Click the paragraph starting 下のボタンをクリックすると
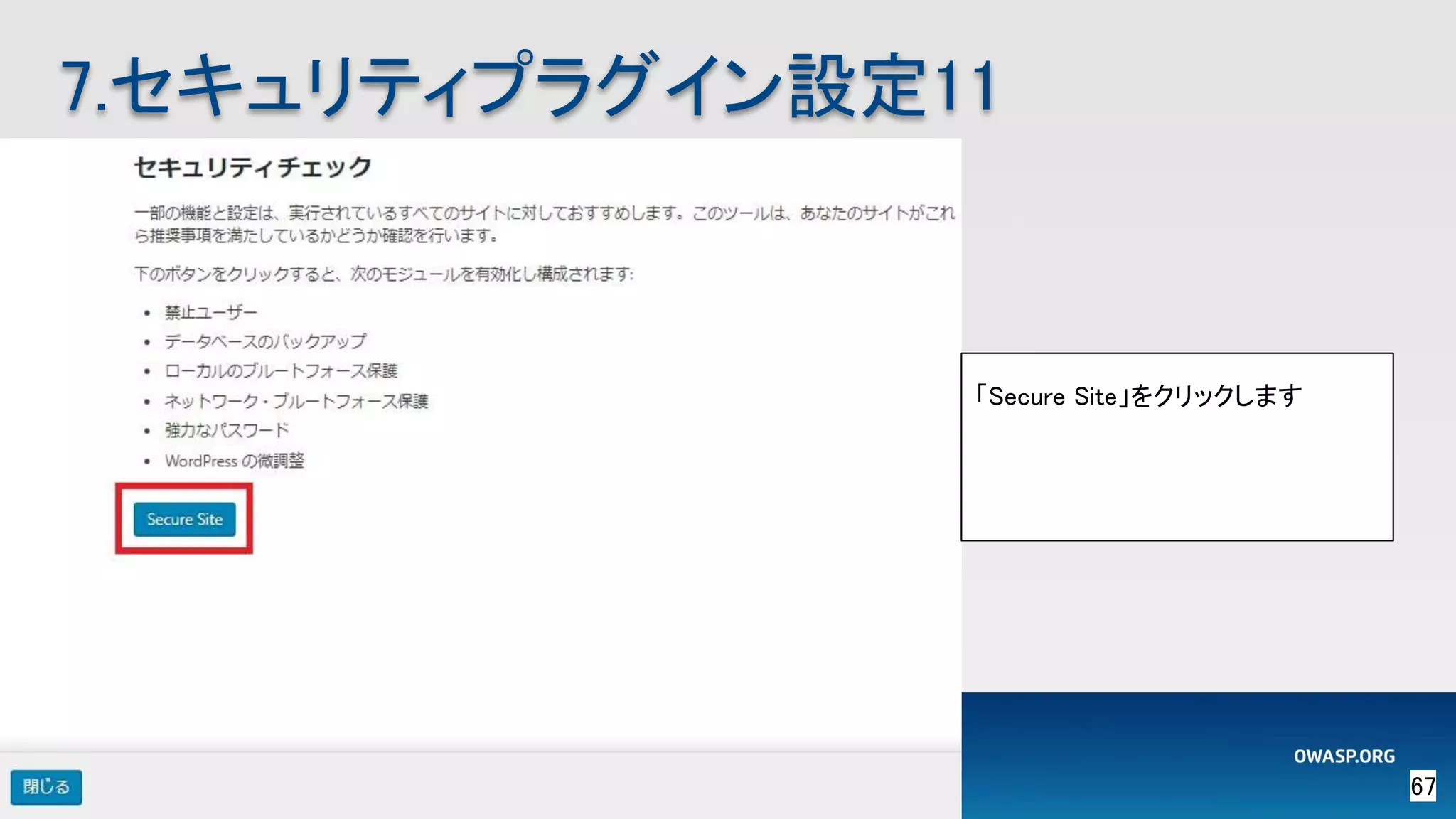Viewport: 1456px width, 819px height. pos(384,274)
